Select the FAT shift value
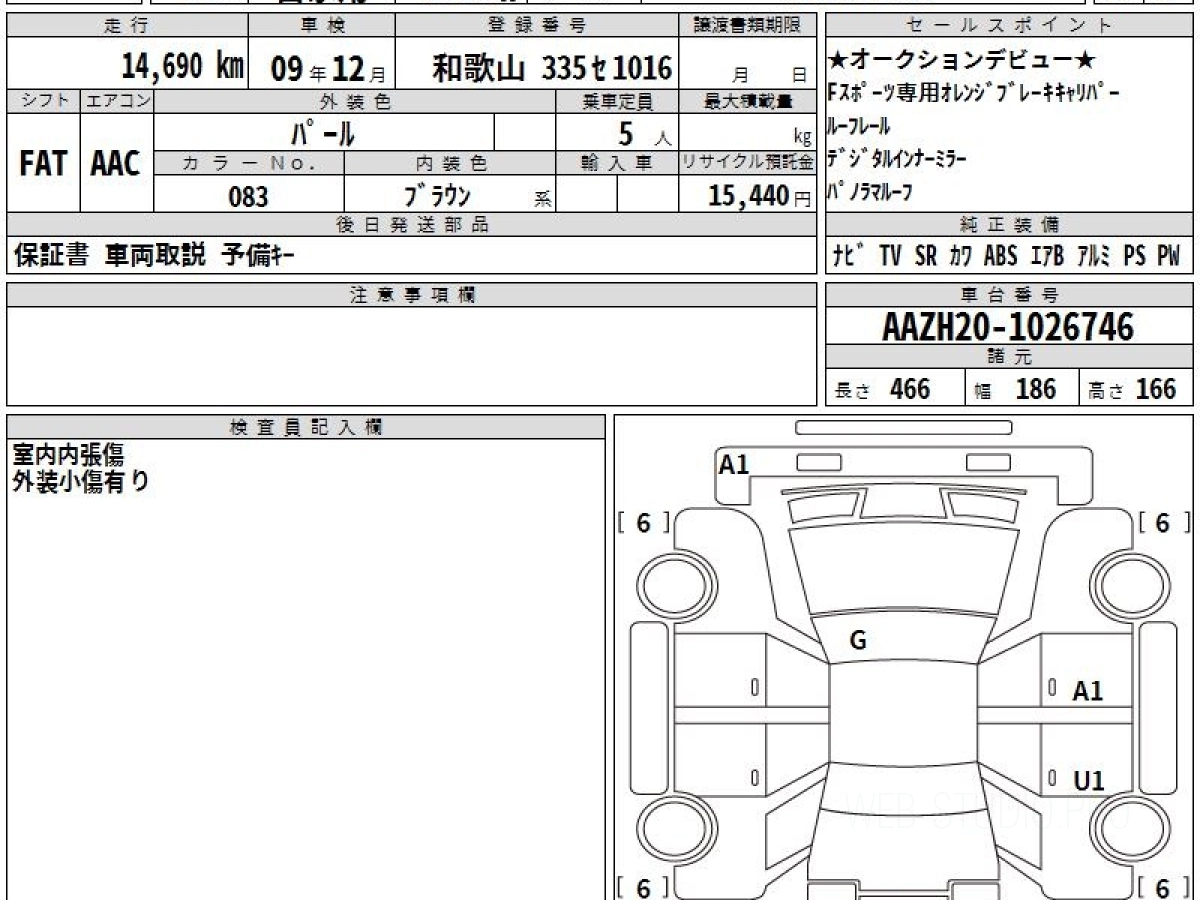1200x900 pixels. click(x=43, y=164)
